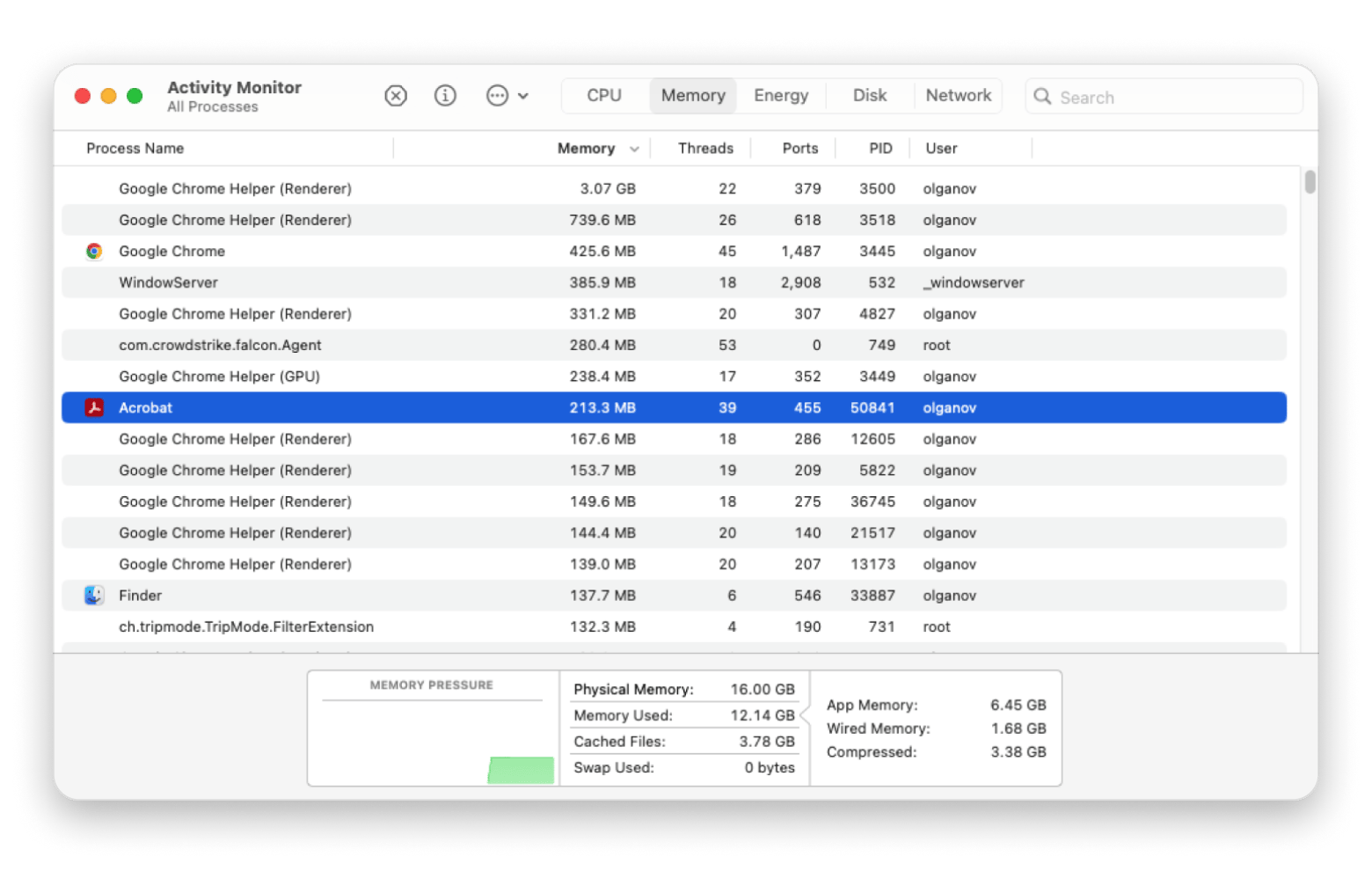
Task: Click the ellipsis more options icon
Action: click(x=497, y=96)
